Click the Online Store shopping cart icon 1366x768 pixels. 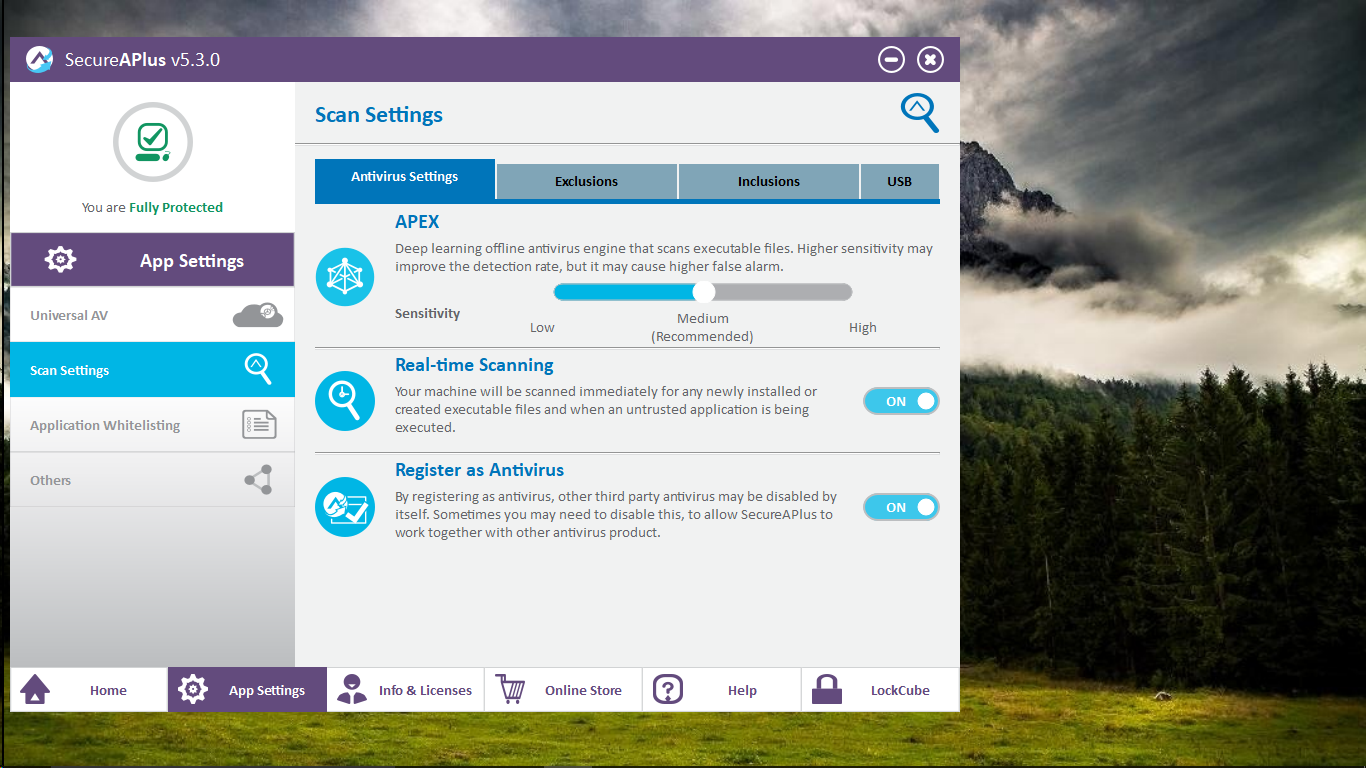pos(510,689)
